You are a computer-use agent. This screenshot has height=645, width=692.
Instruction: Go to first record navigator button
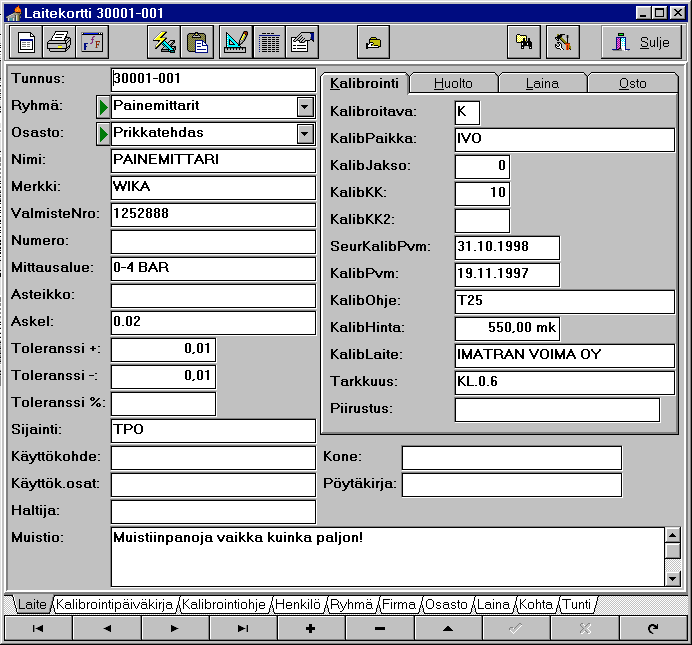pyautogui.click(x=38, y=628)
